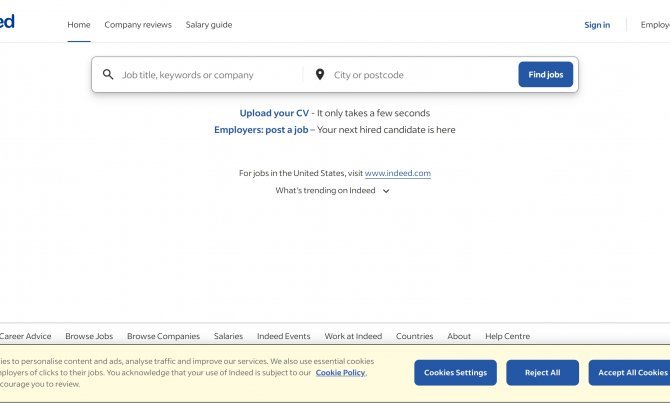Image resolution: width=670 pixels, height=403 pixels.
Task: Open Countries footer link
Action: [x=414, y=336]
